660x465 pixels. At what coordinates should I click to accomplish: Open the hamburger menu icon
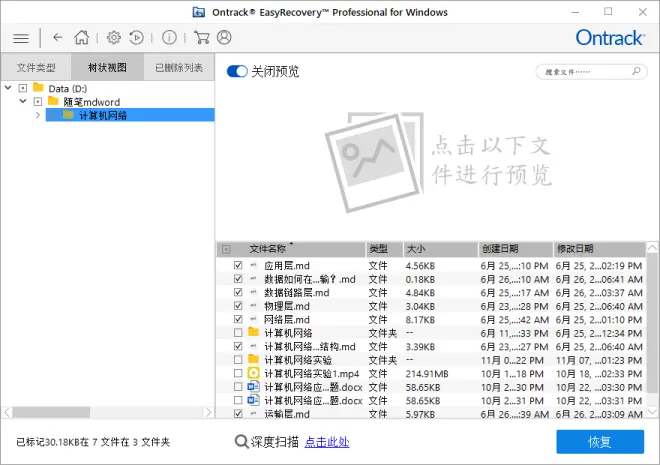click(21, 38)
